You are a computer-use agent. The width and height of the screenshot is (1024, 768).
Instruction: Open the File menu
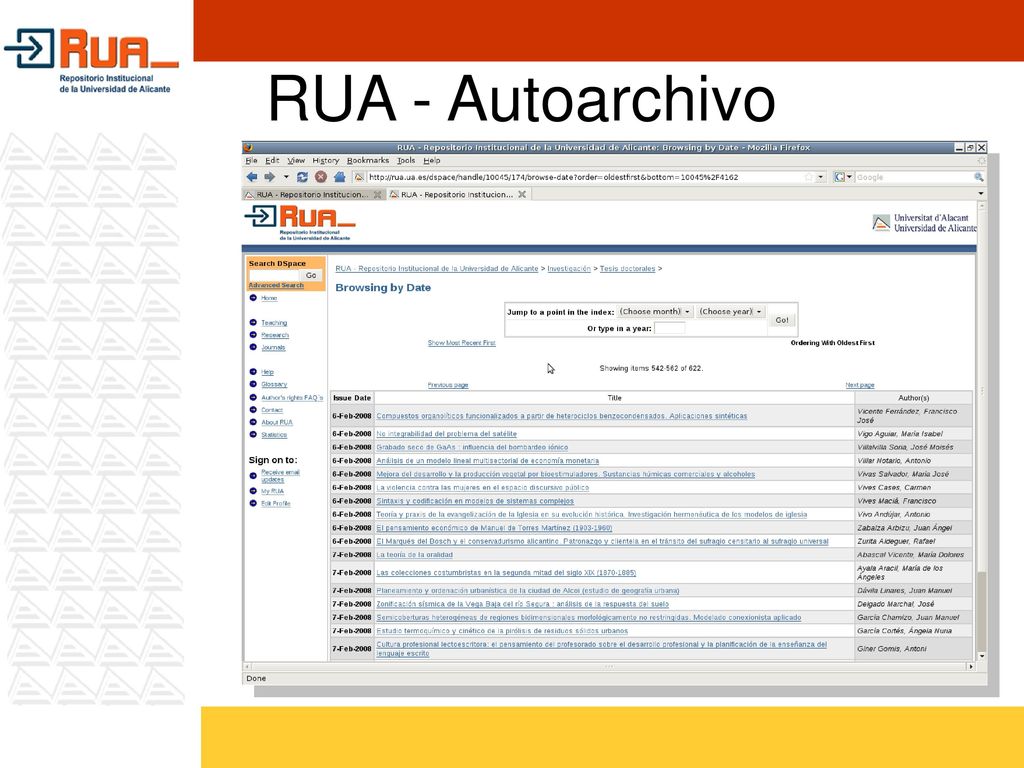point(251,161)
